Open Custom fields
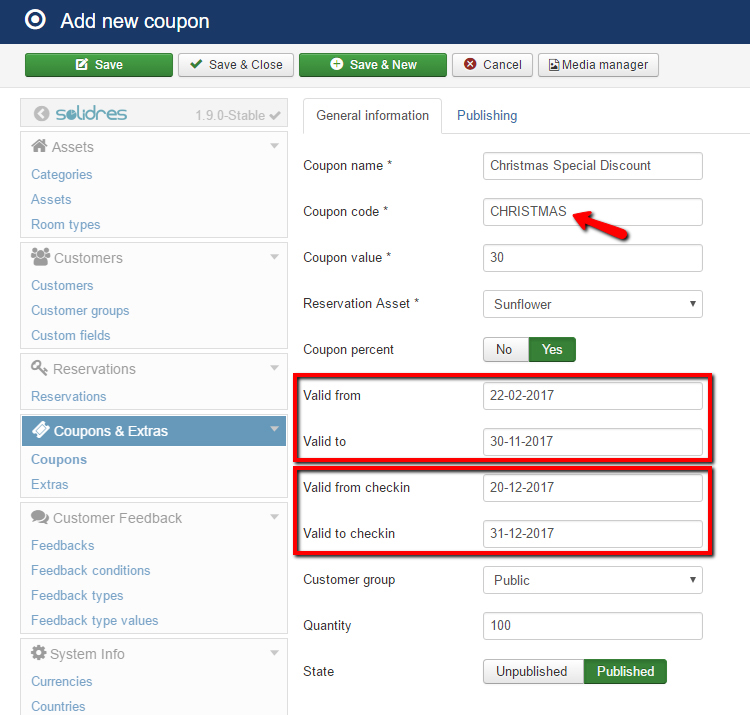This screenshot has width=750, height=715. coord(71,335)
